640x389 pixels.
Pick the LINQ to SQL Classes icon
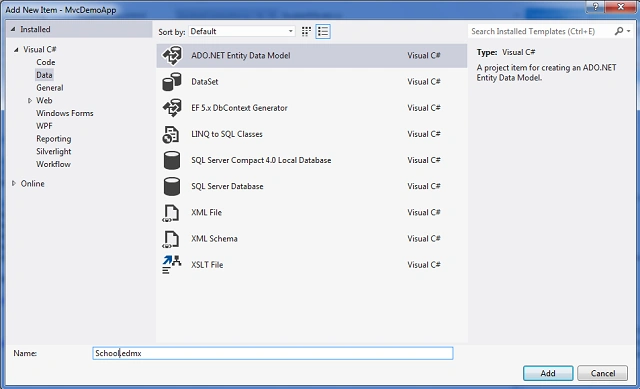point(171,134)
